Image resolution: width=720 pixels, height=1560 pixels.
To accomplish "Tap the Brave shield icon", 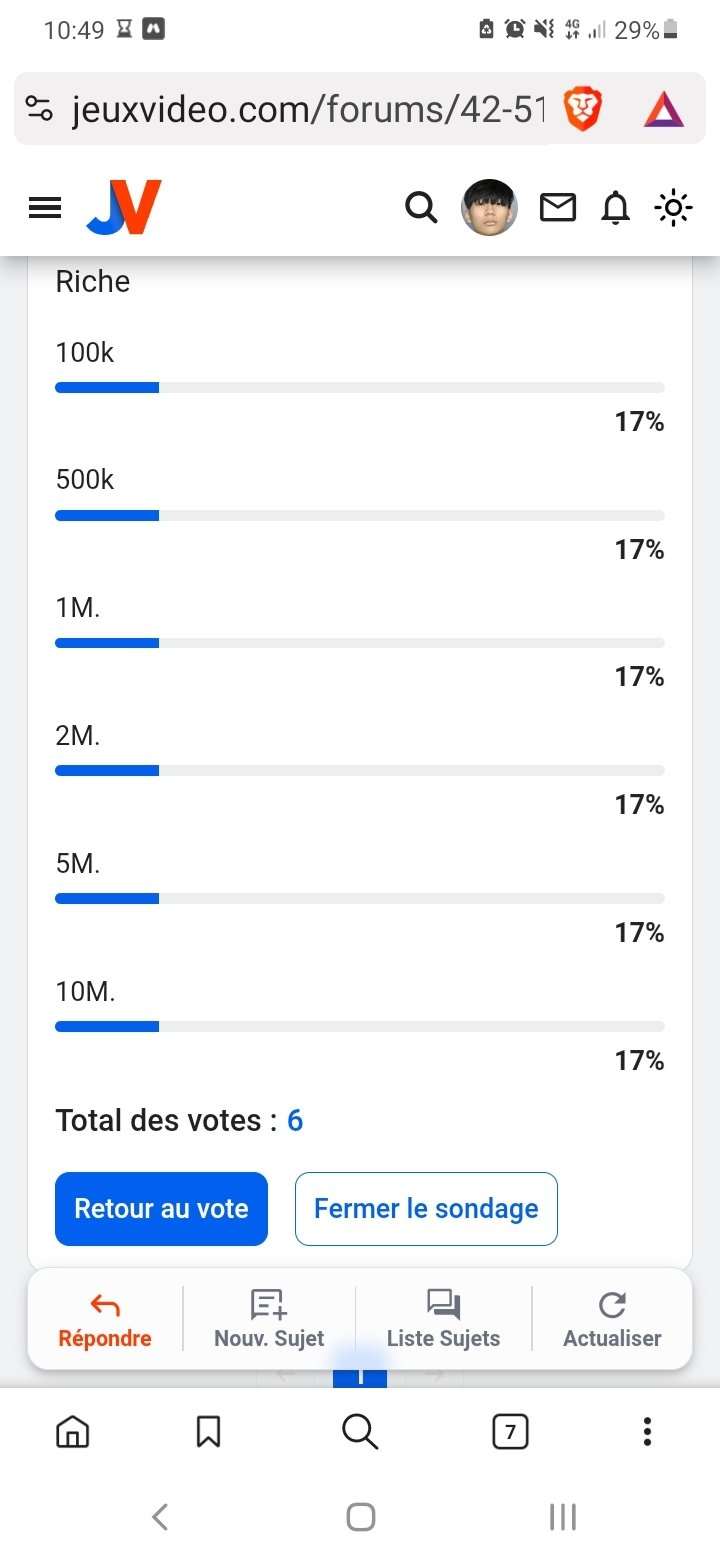I will (x=581, y=110).
